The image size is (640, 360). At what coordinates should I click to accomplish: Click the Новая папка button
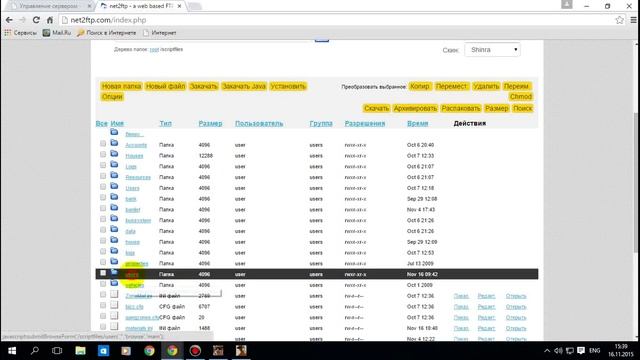[121, 86]
